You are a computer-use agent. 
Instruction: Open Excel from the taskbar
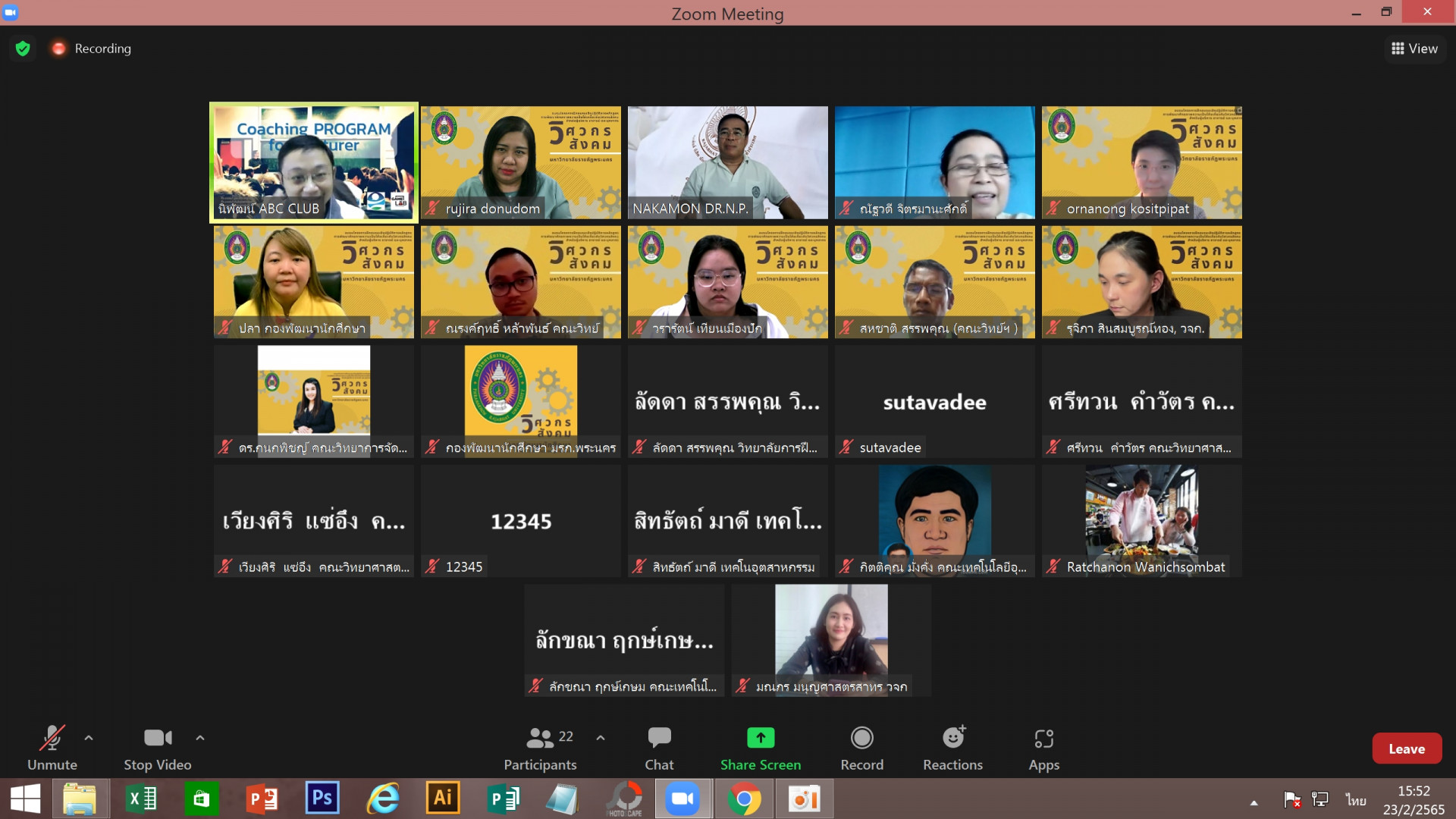click(x=141, y=799)
